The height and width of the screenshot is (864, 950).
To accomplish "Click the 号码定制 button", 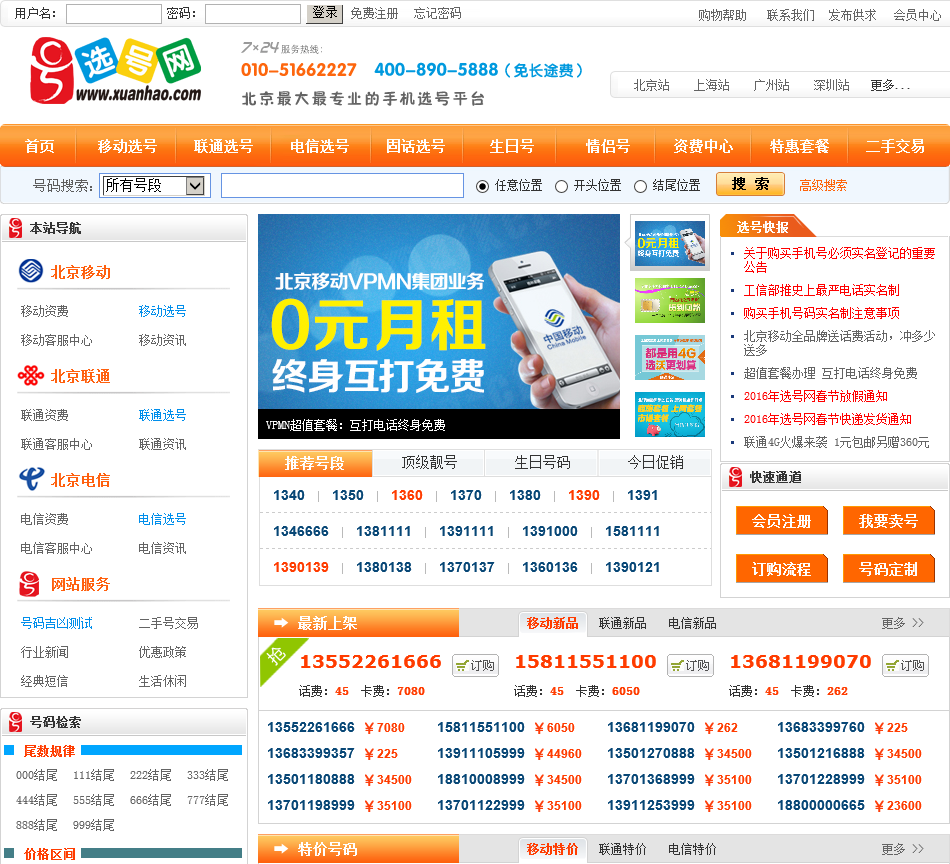I will (888, 569).
